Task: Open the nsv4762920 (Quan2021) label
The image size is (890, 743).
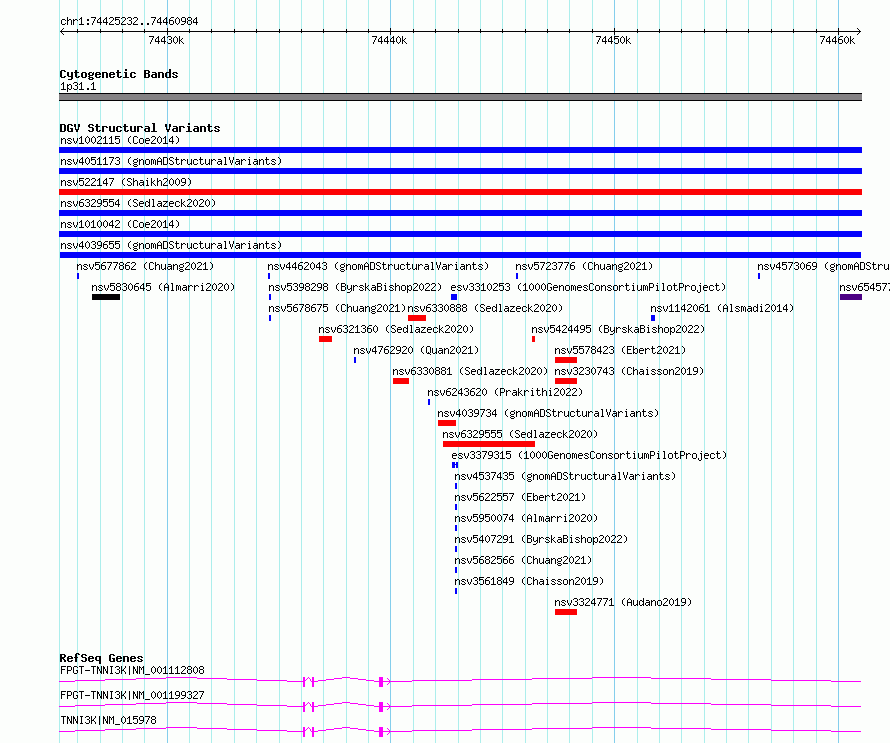Action: 416,350
